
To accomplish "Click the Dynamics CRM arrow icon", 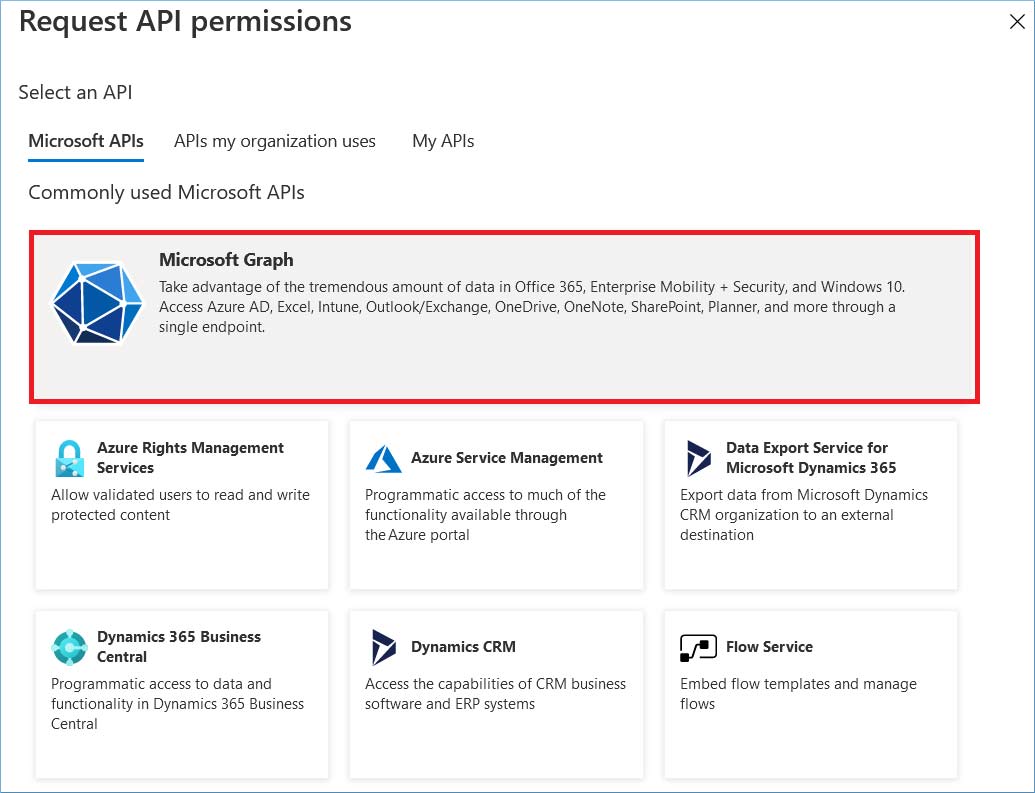I will click(384, 647).
